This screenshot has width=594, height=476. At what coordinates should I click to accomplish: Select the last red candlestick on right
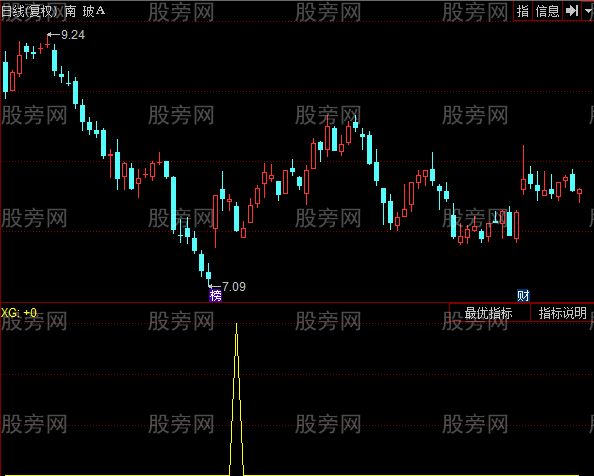pyautogui.click(x=579, y=194)
